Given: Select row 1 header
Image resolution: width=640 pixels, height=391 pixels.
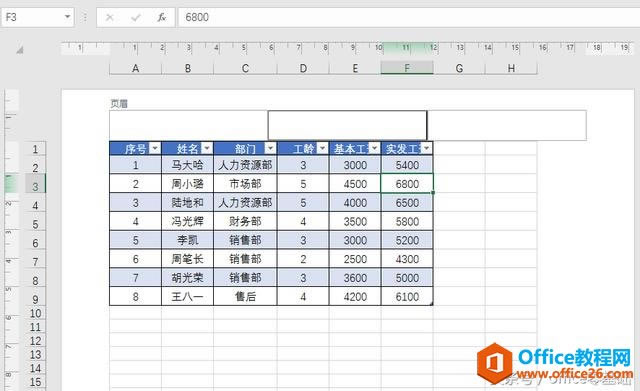Looking at the screenshot, I should (35, 149).
